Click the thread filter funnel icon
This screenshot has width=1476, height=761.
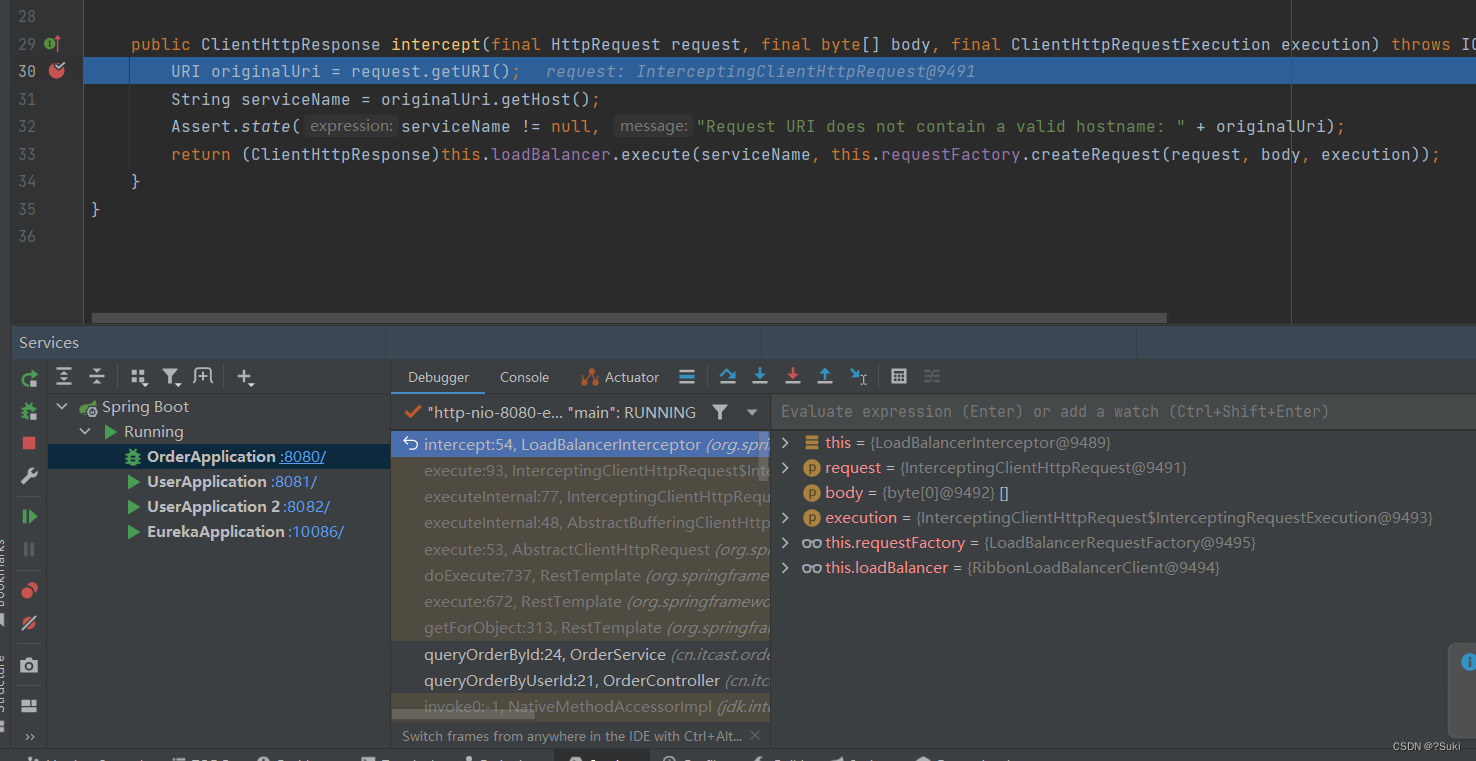(x=720, y=412)
